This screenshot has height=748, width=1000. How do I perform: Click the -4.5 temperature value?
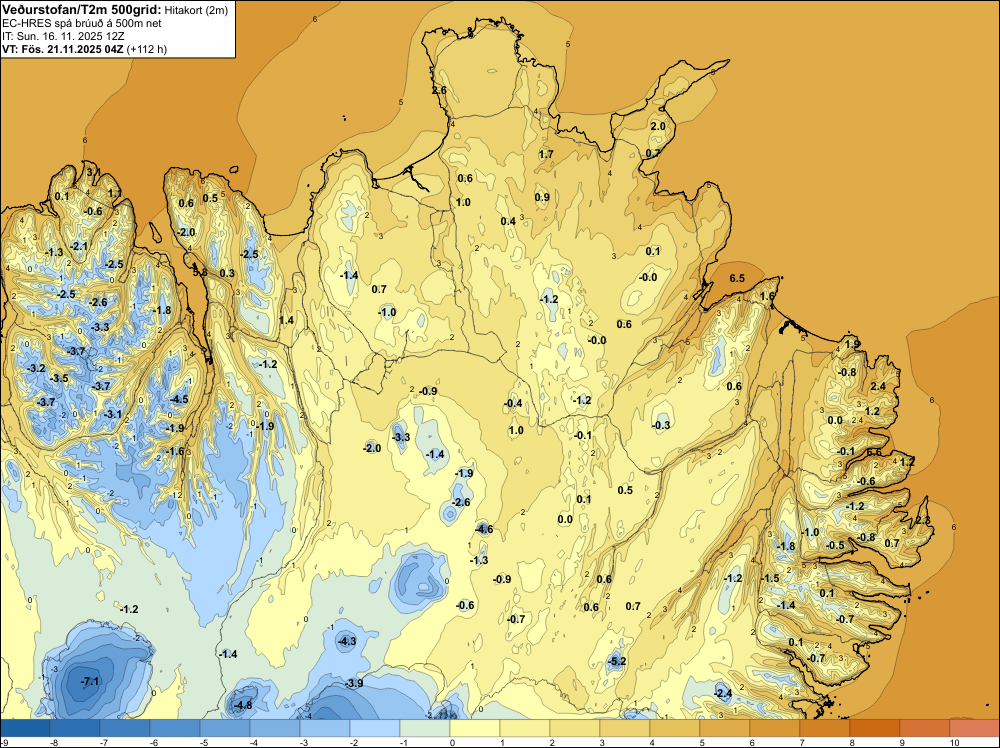(x=179, y=399)
